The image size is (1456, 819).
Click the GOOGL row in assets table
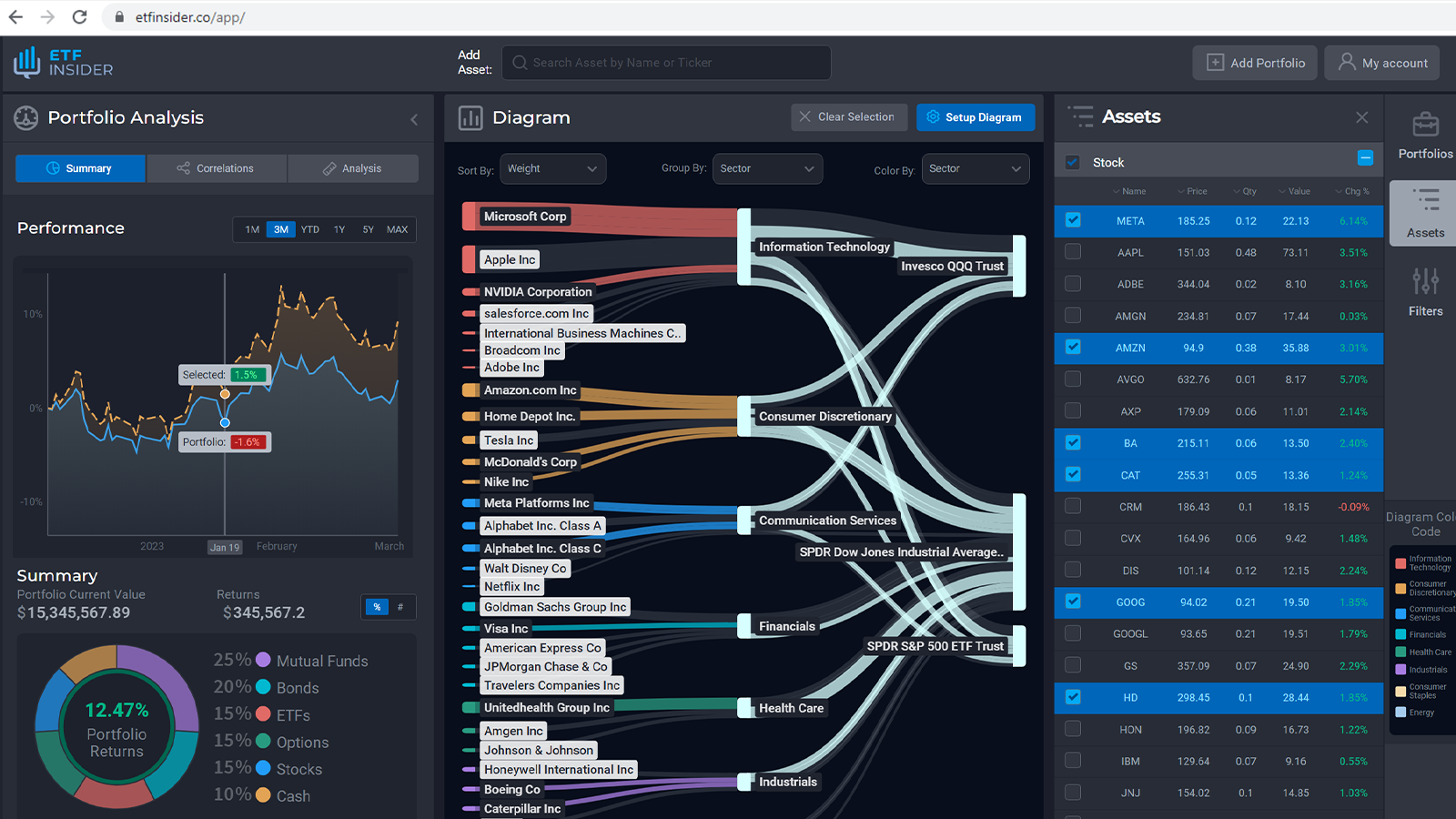tap(1218, 633)
